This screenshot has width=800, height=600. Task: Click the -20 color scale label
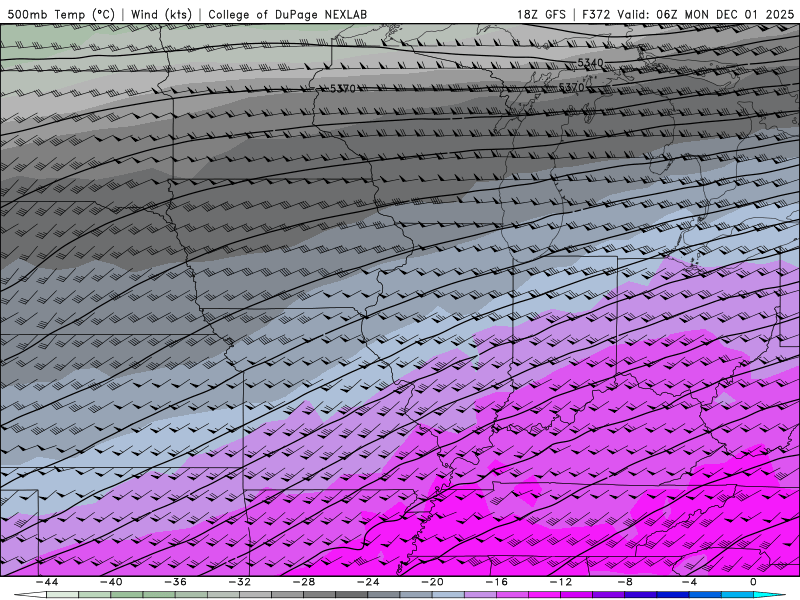coord(433,582)
